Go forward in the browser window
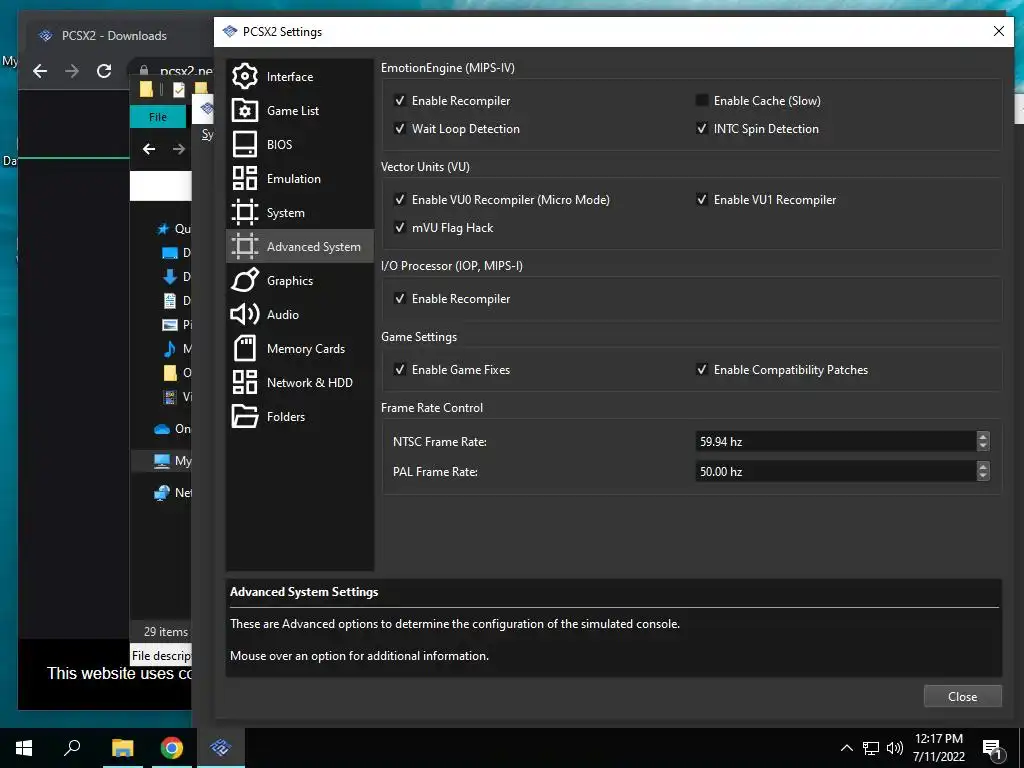 (72, 71)
